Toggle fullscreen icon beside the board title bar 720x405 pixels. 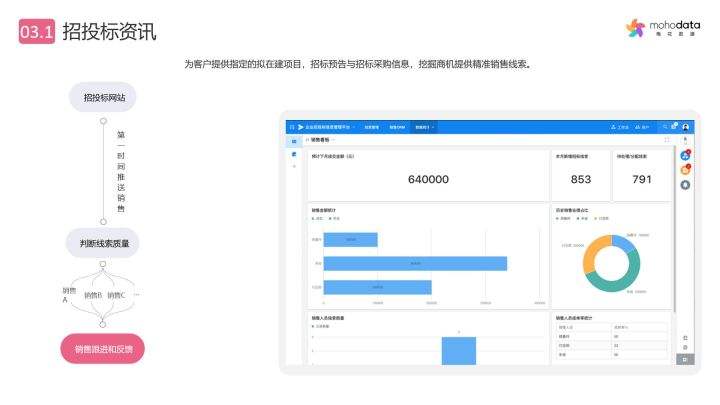pos(667,140)
